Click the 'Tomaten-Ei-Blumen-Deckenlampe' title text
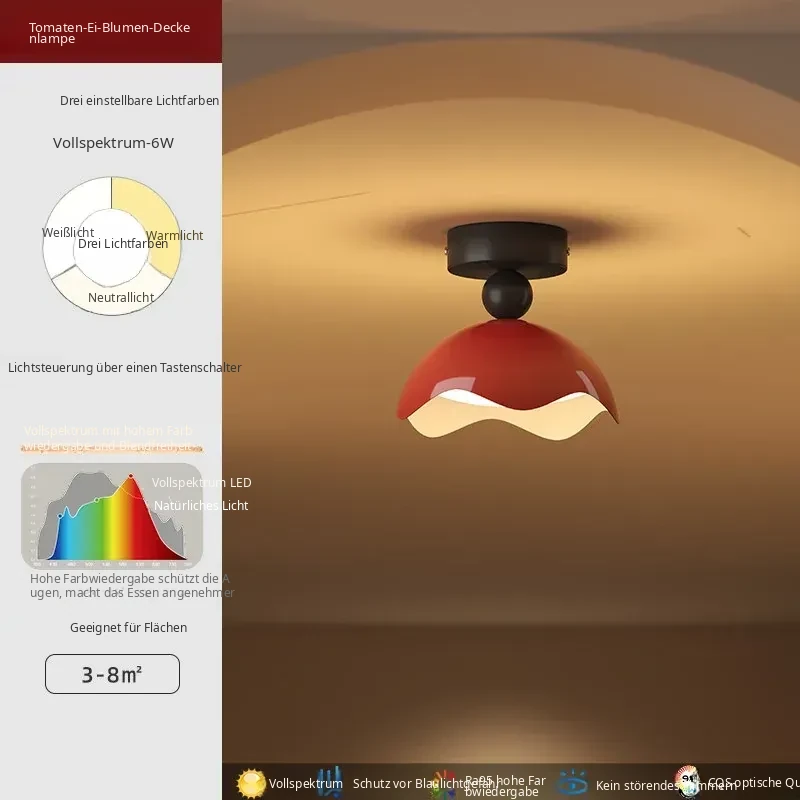The image size is (800, 800). click(x=109, y=33)
